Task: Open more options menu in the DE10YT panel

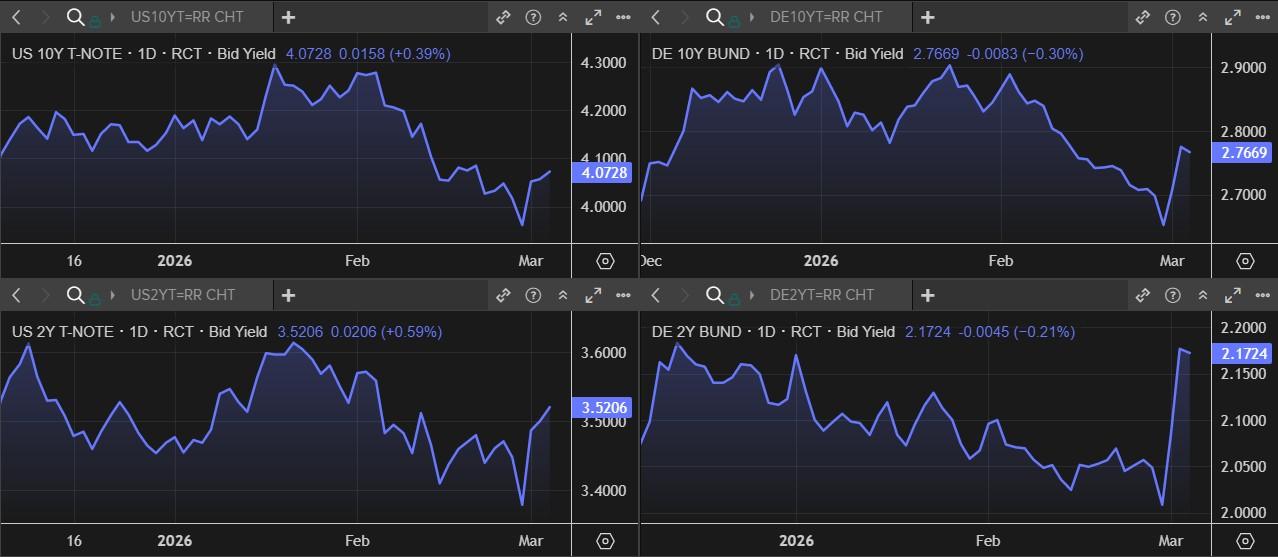Action: pos(1262,17)
